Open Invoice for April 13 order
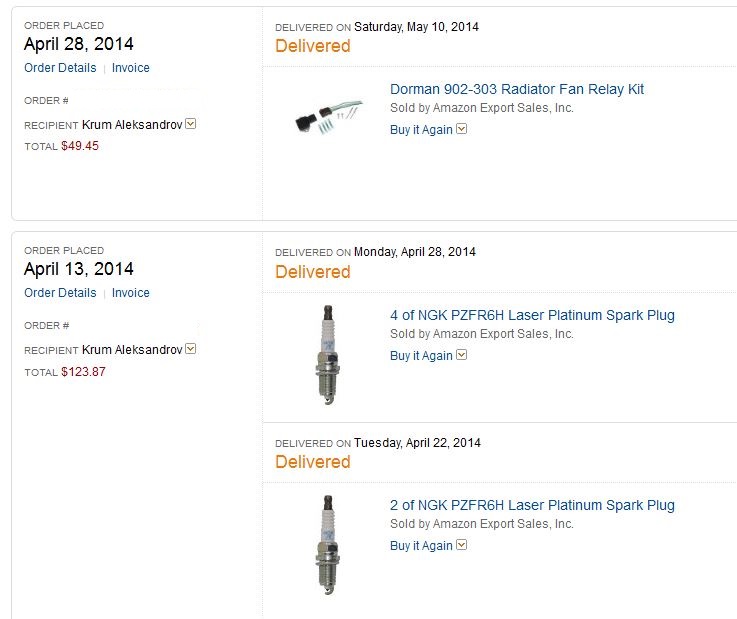Viewport: 737px width, 619px height. pos(131,293)
